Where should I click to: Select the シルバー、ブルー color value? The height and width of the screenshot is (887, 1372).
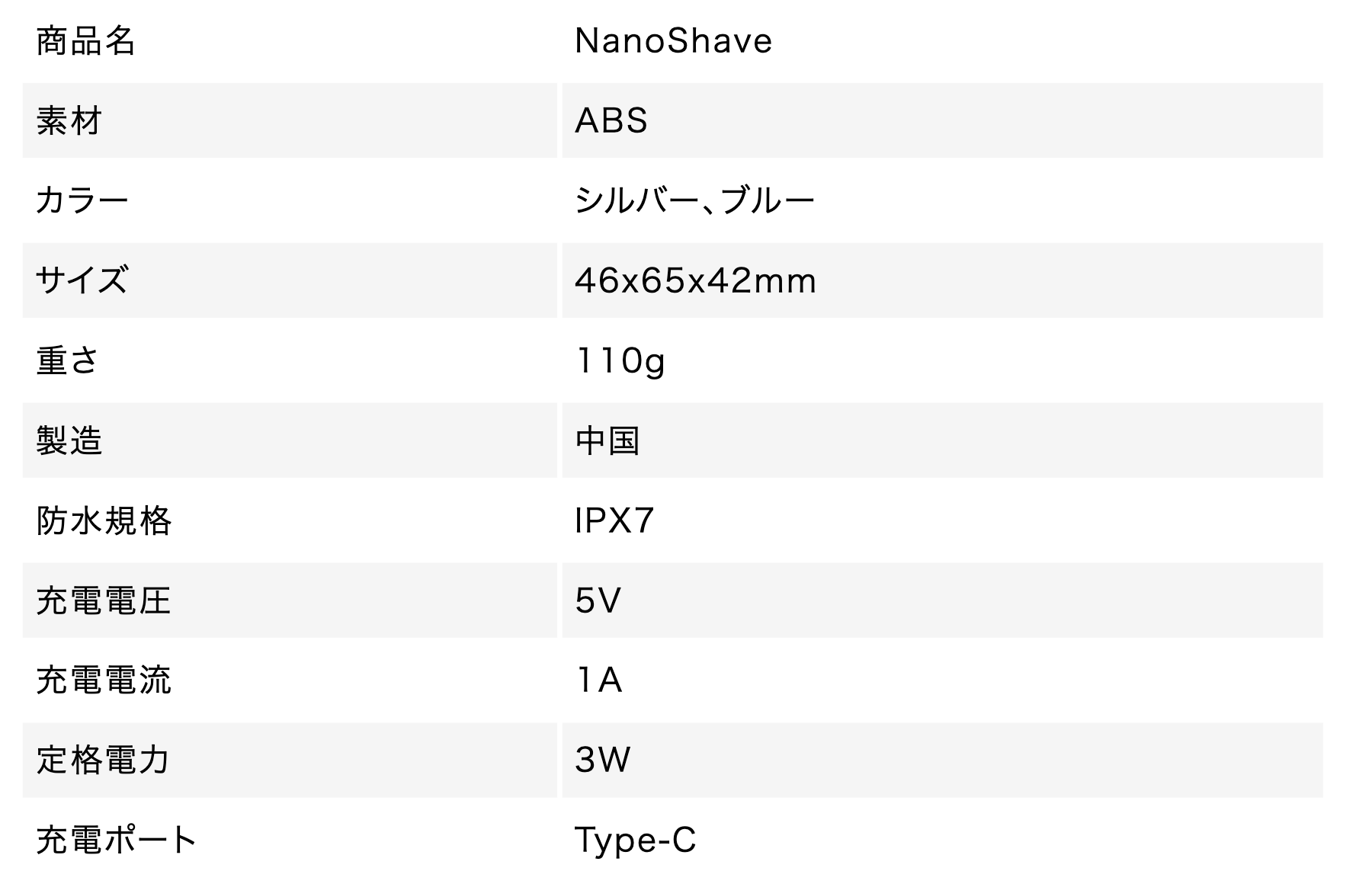pos(694,200)
